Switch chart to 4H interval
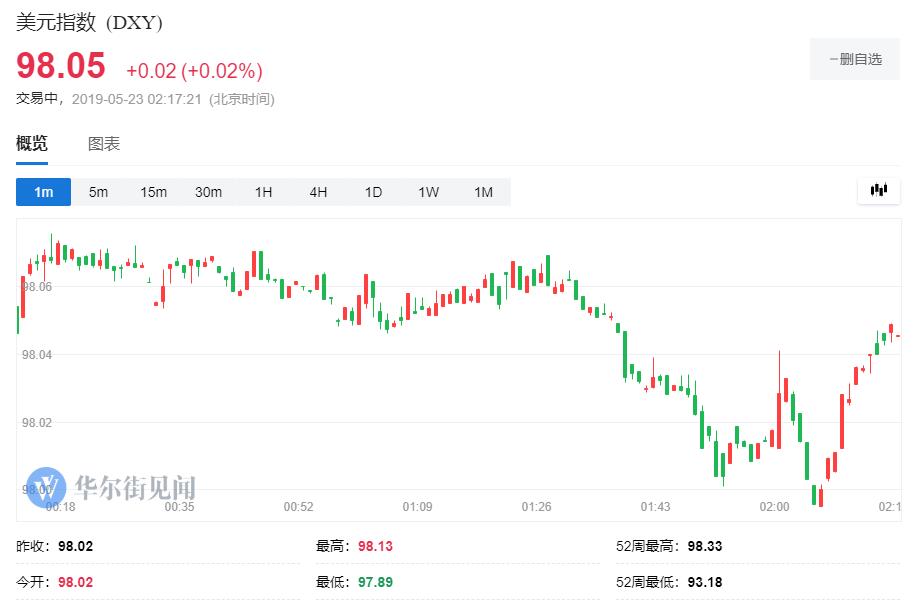Image resolution: width=914 pixels, height=607 pixels. tap(318, 192)
